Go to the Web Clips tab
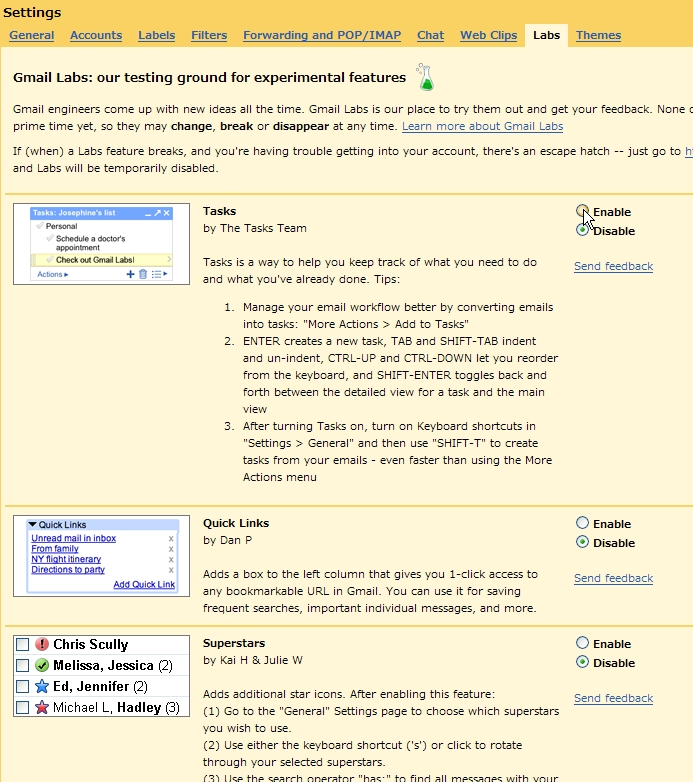Screen dimensions: 693x782 tap(489, 35)
